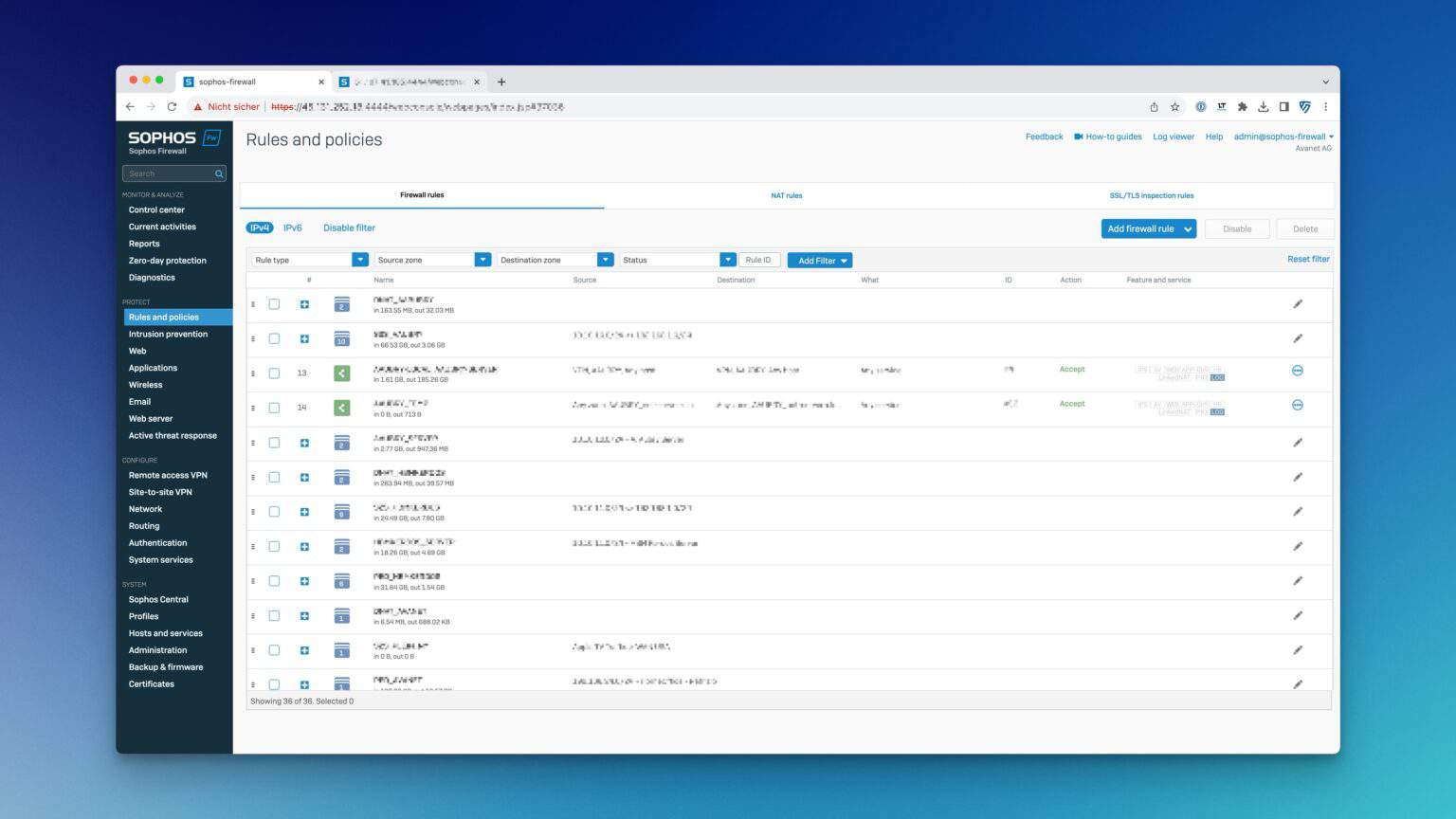Switch to the NAT rules tab
Screen dimensions: 1456x819
[787, 195]
